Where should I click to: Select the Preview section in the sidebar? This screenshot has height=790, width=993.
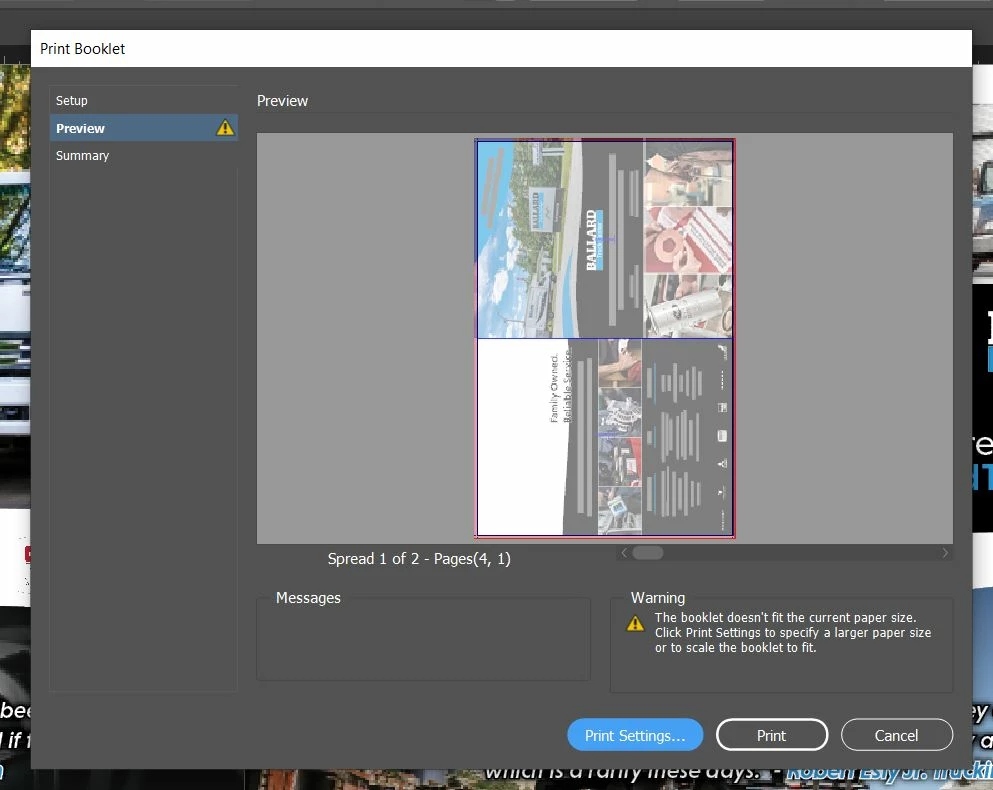(x=144, y=128)
